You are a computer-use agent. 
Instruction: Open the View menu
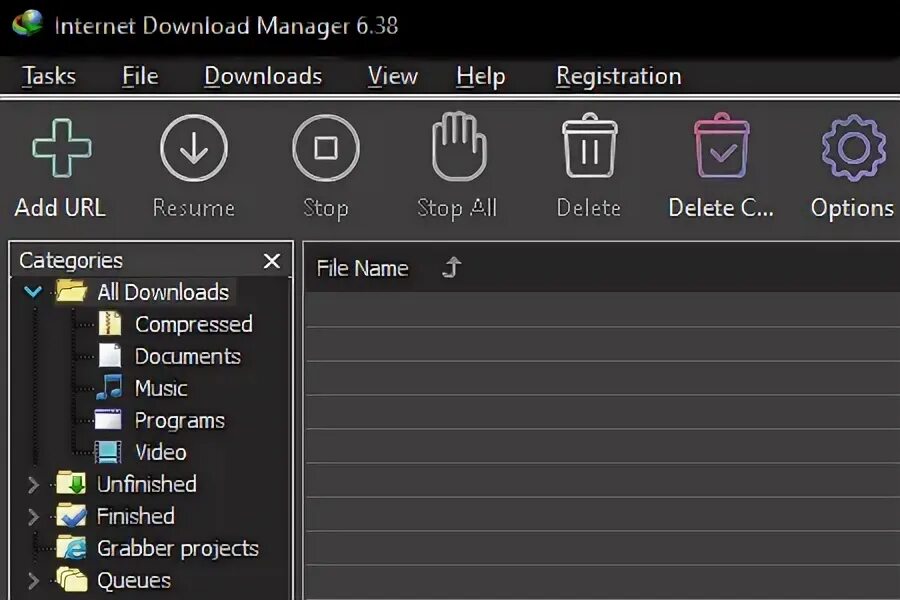tap(393, 76)
